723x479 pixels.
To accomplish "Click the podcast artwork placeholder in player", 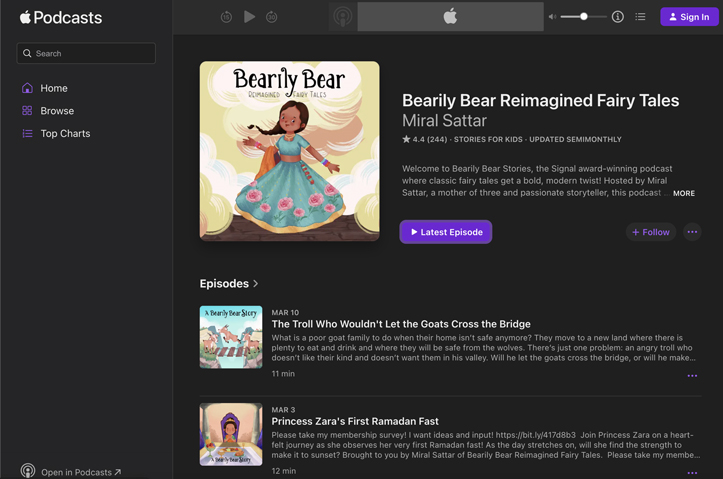I will click(343, 17).
